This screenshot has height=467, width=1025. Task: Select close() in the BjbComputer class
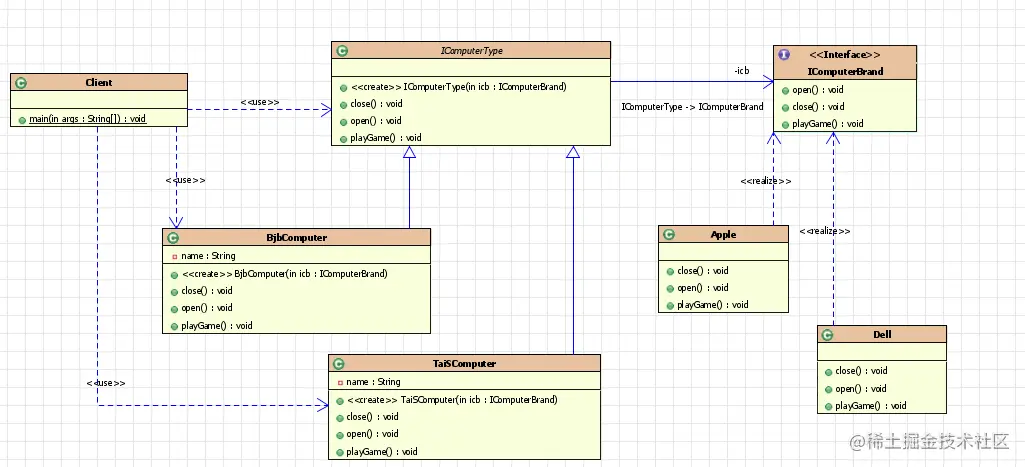point(207,291)
